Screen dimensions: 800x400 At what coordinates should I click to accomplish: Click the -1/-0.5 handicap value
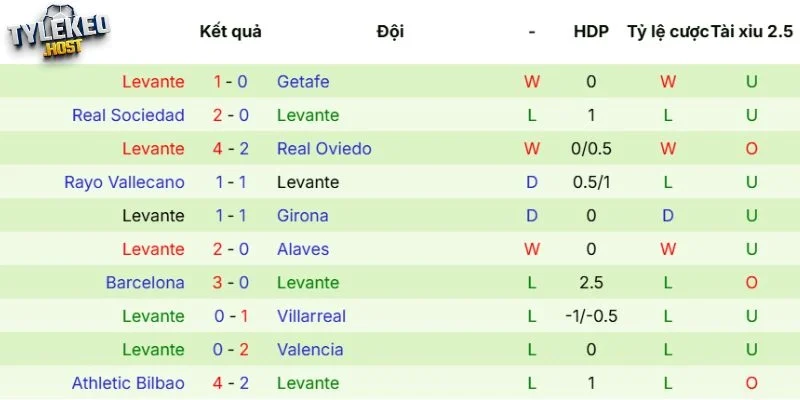[591, 316]
